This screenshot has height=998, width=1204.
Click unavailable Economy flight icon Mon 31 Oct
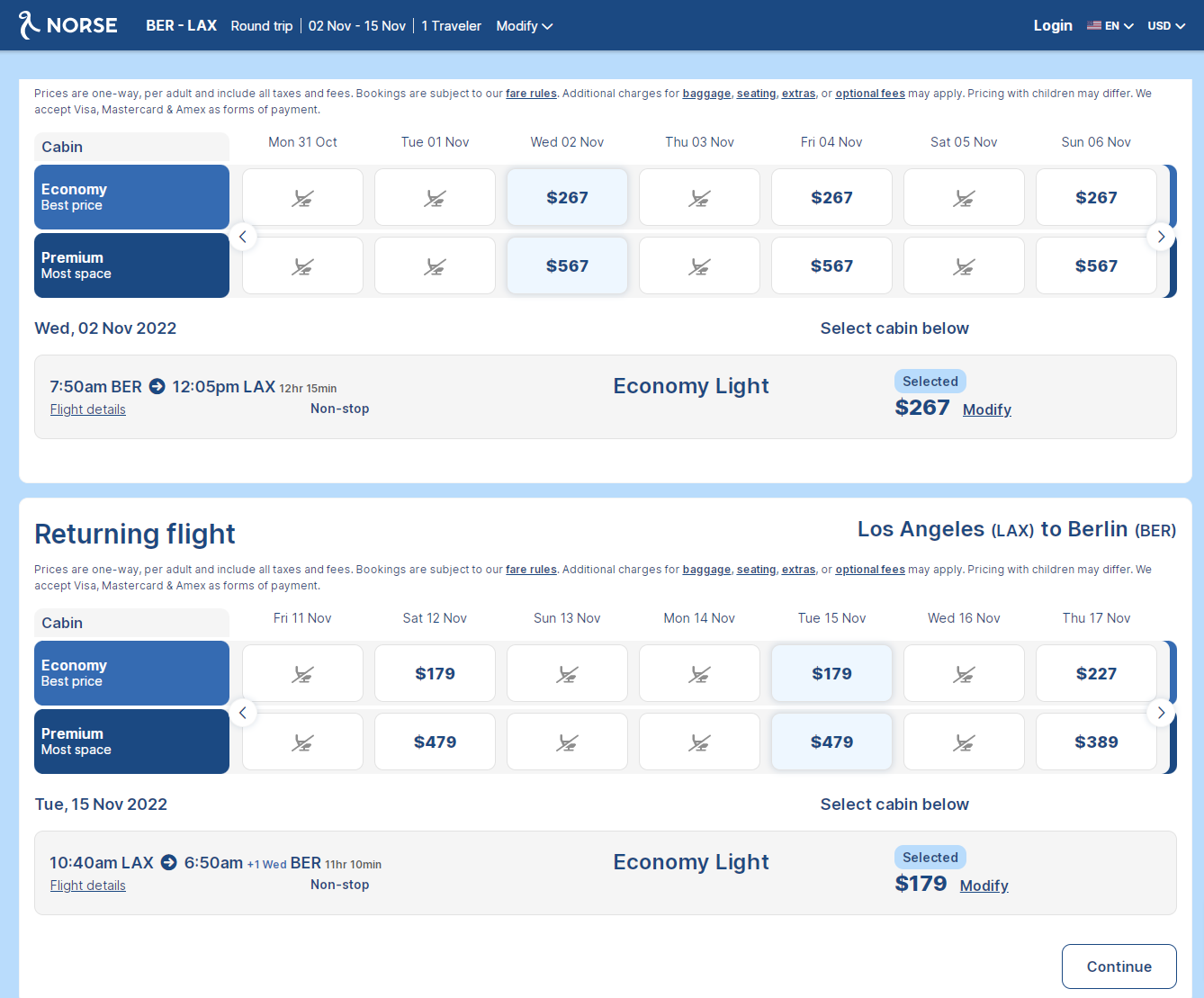(302, 198)
